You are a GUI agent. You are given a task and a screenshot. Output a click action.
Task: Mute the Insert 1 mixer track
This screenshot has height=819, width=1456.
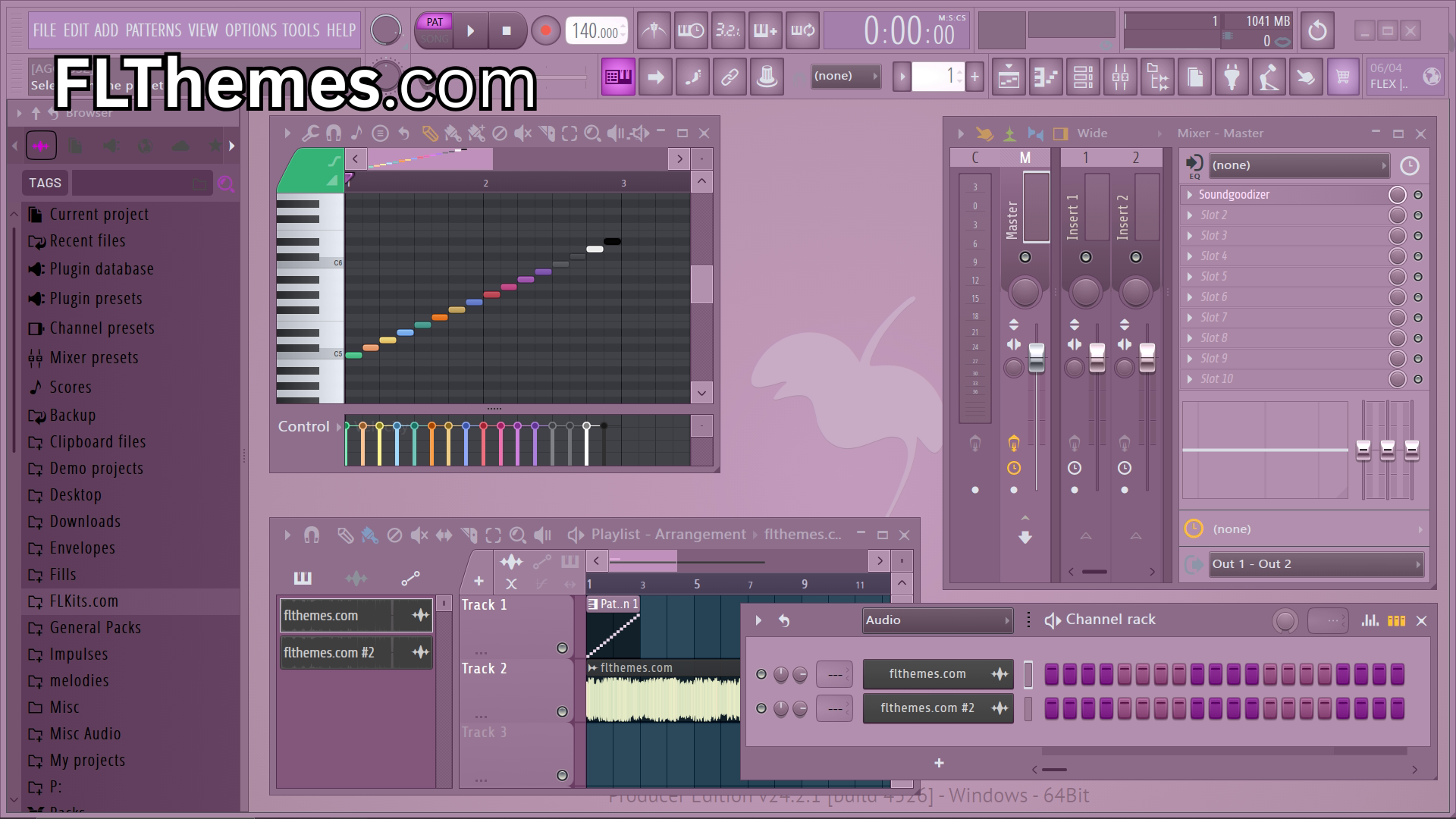(x=1086, y=257)
